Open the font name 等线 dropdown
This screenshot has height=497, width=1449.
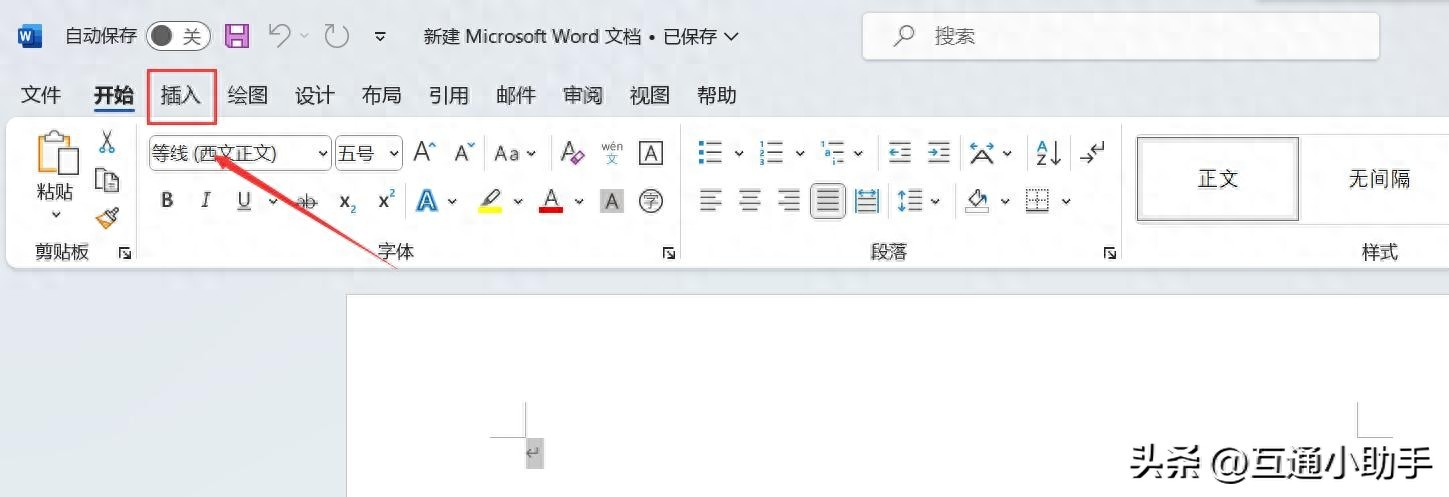pos(323,154)
